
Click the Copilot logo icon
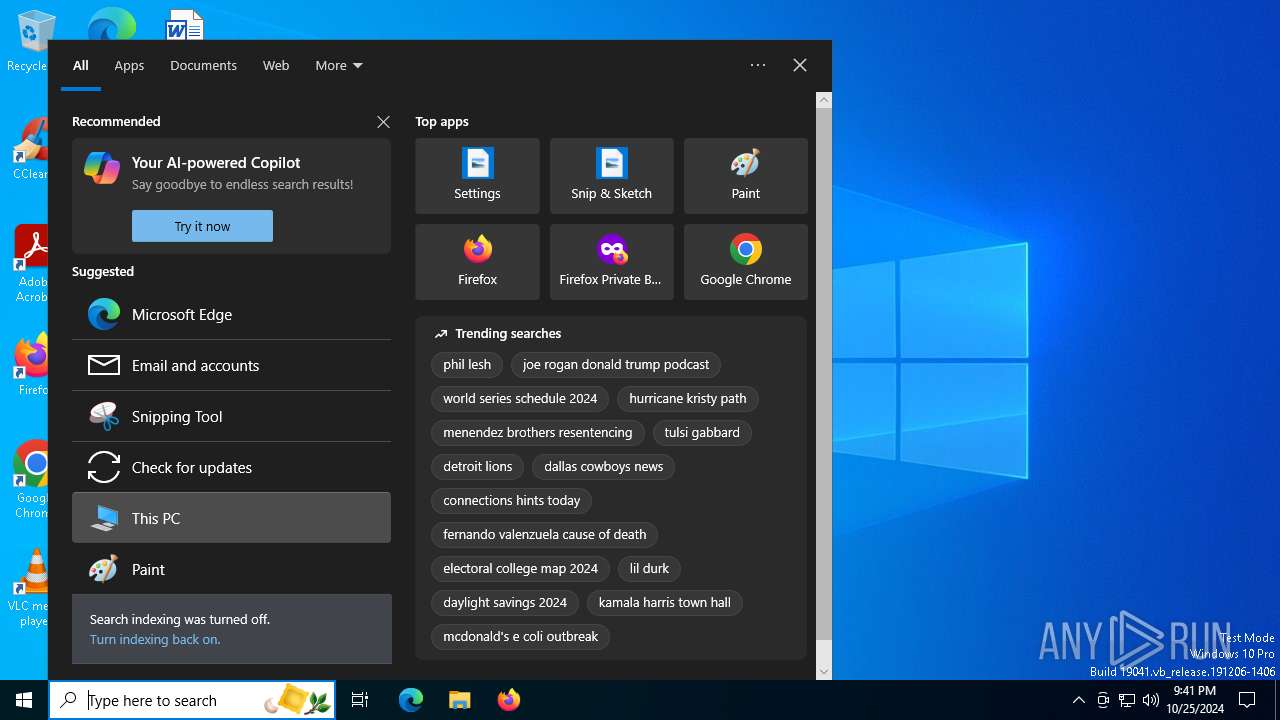click(x=102, y=168)
